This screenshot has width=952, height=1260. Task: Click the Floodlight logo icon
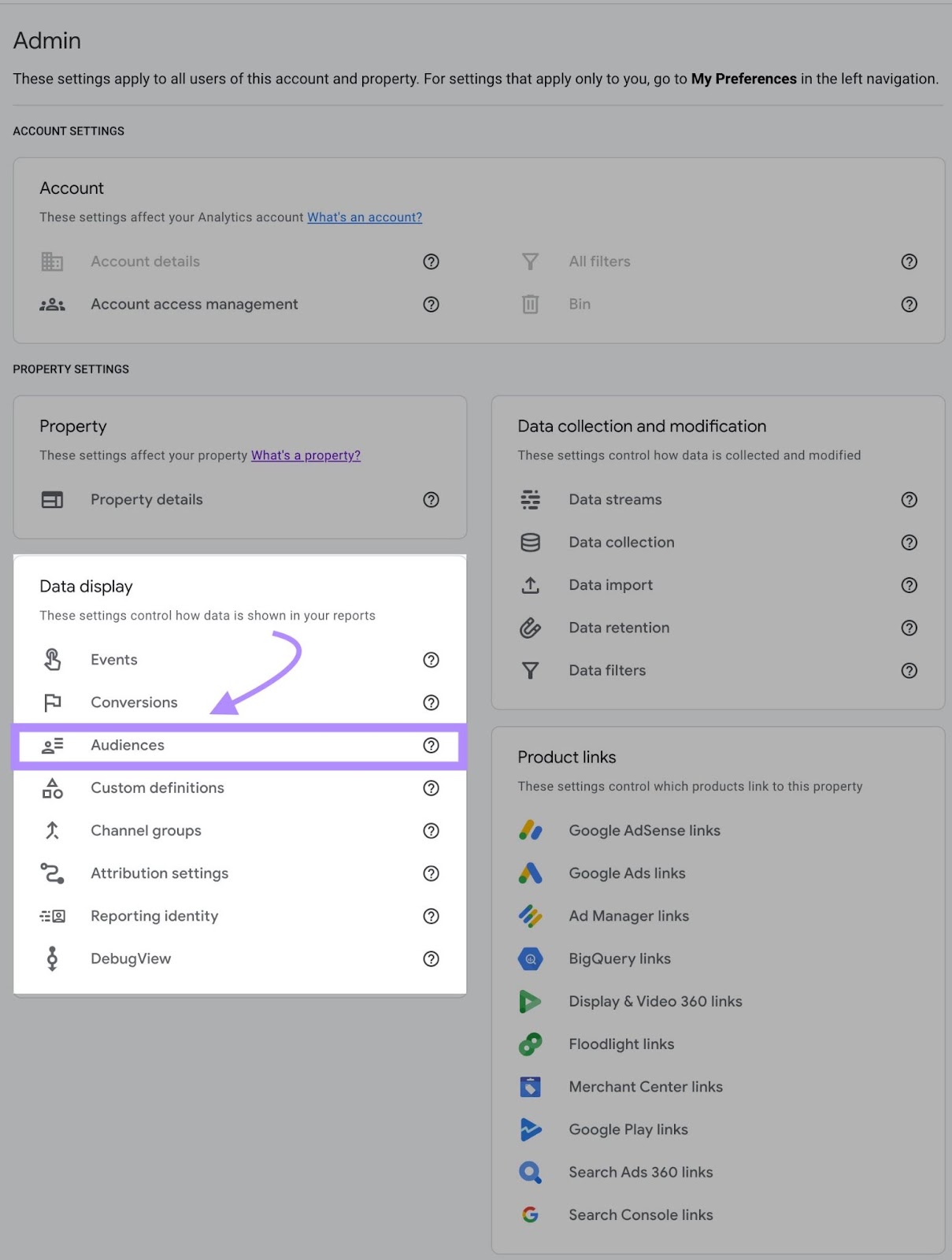[x=531, y=1044]
